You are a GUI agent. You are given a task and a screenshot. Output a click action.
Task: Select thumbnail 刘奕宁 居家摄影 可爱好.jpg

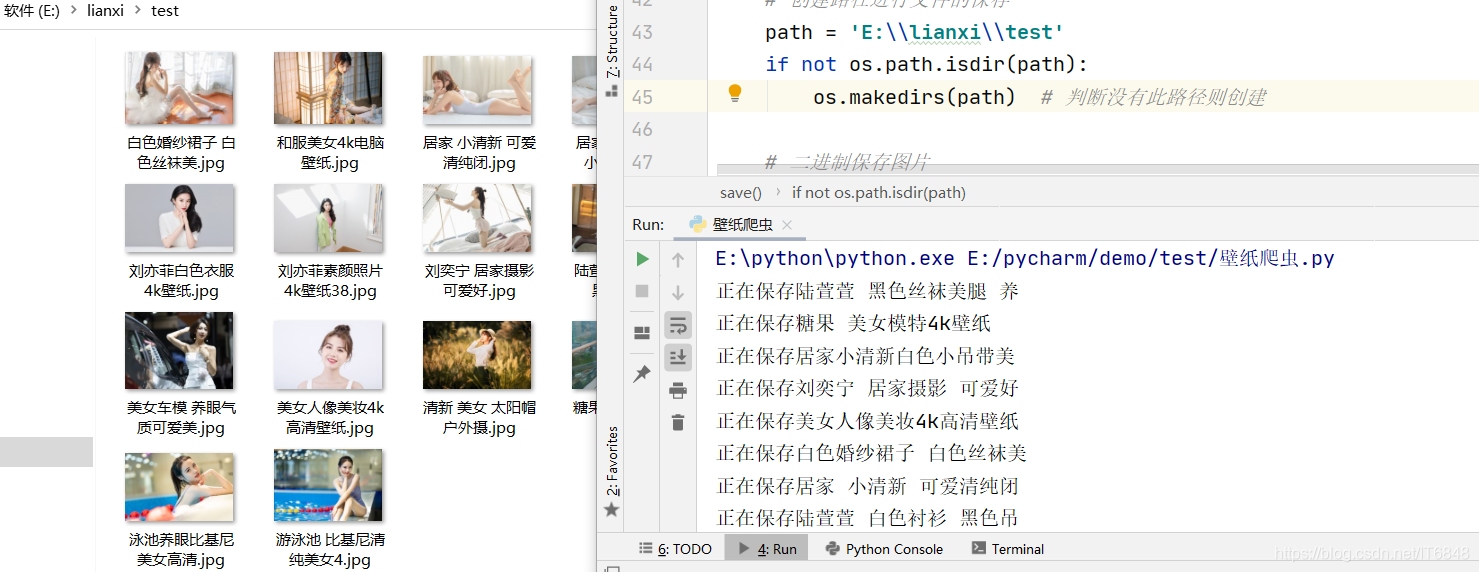tap(478, 217)
